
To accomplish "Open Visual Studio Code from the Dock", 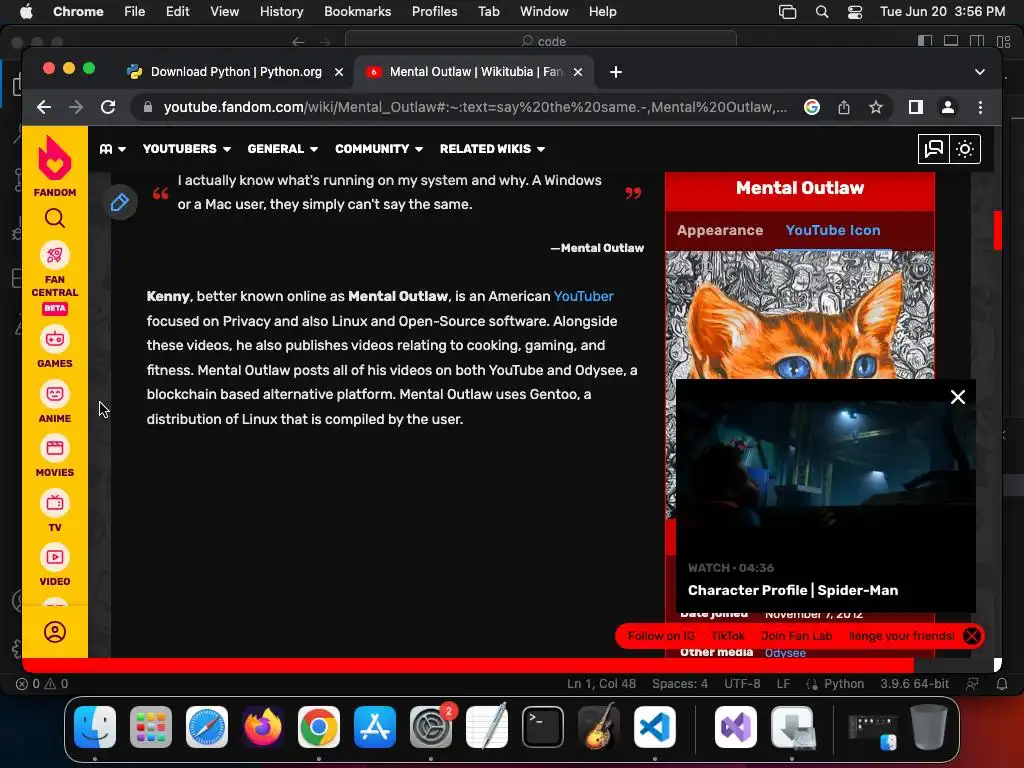I will 654,727.
